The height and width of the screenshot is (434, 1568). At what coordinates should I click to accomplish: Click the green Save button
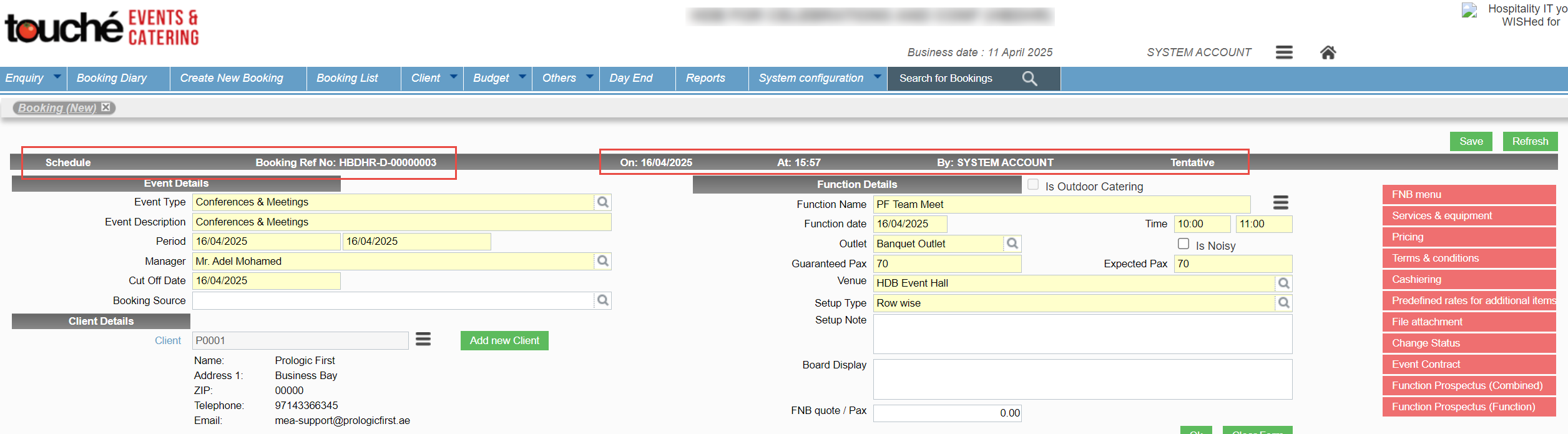point(1471,141)
